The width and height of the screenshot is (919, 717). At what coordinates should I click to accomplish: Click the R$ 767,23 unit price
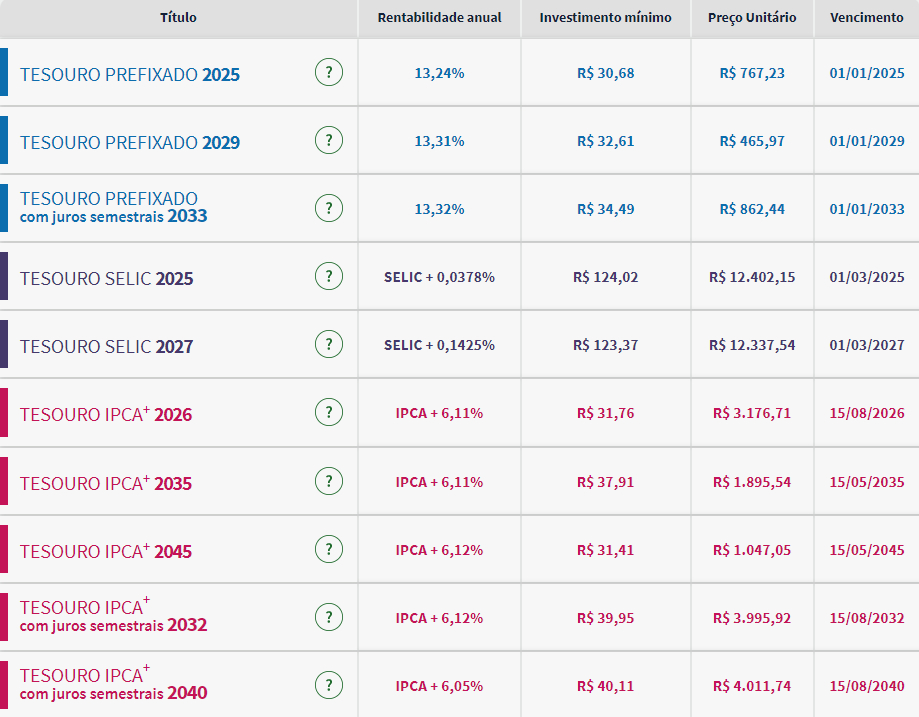click(x=752, y=73)
